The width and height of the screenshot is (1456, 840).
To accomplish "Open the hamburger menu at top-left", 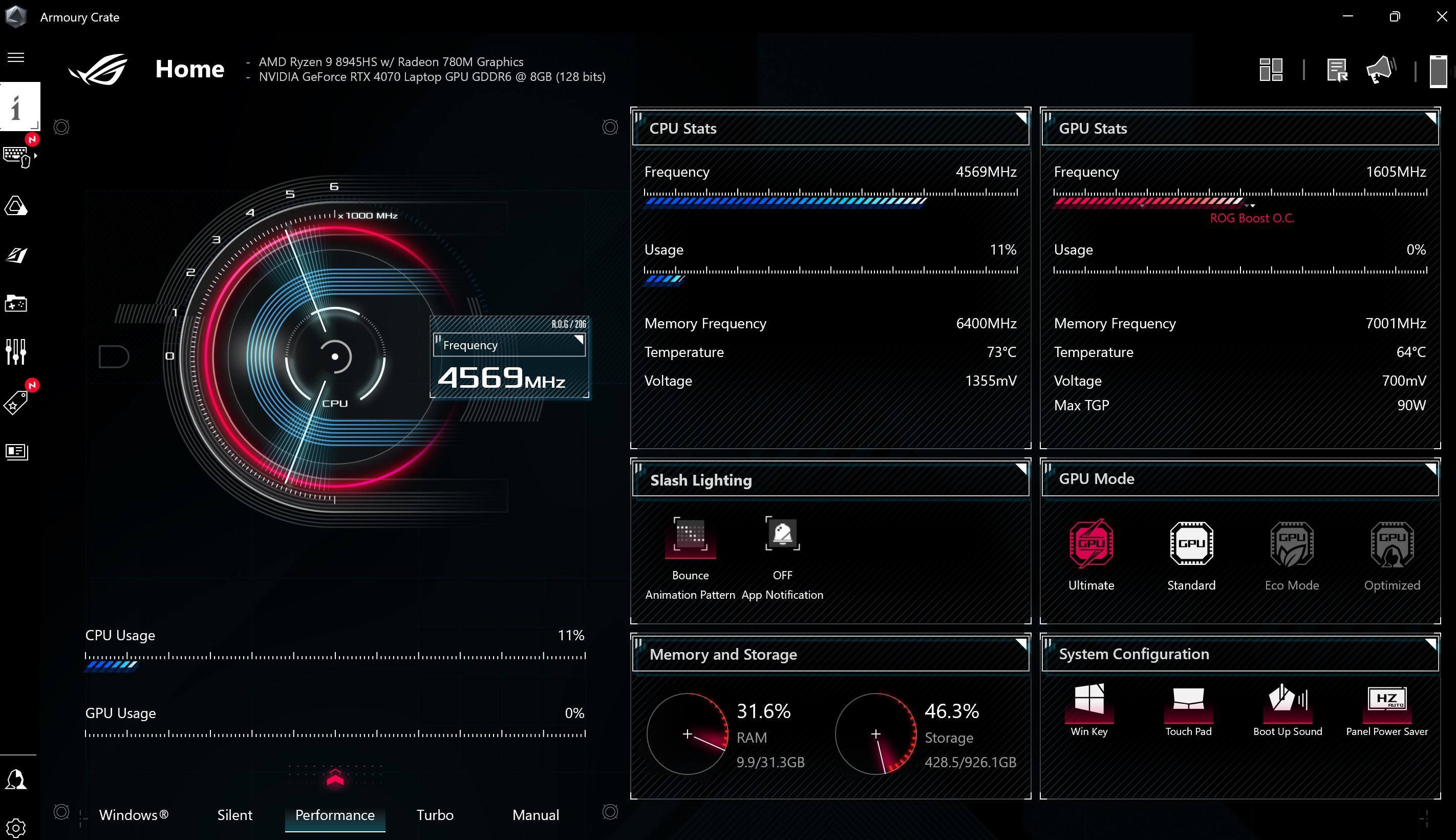I will click(16, 57).
